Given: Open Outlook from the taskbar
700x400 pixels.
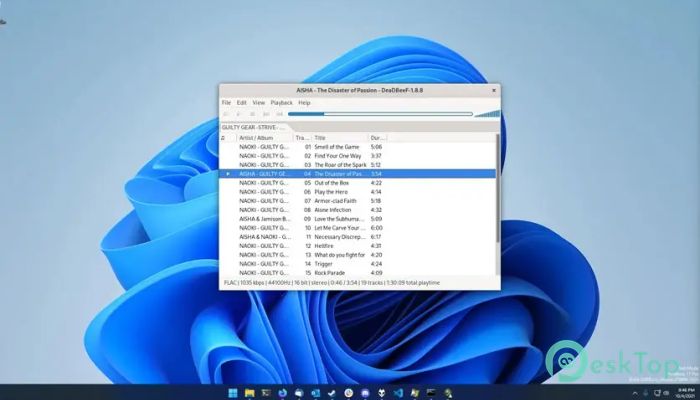Looking at the screenshot, I should click(x=316, y=393).
